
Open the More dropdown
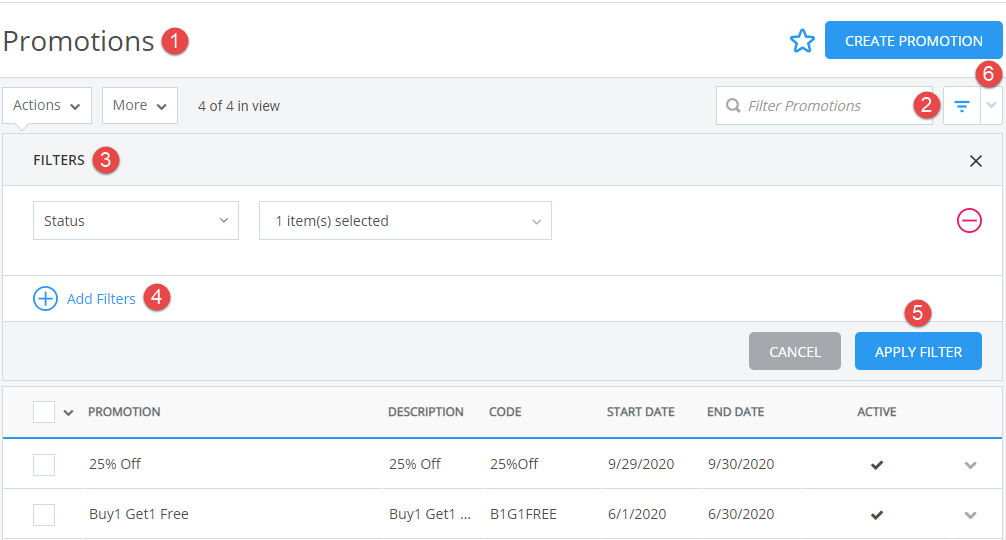click(140, 105)
